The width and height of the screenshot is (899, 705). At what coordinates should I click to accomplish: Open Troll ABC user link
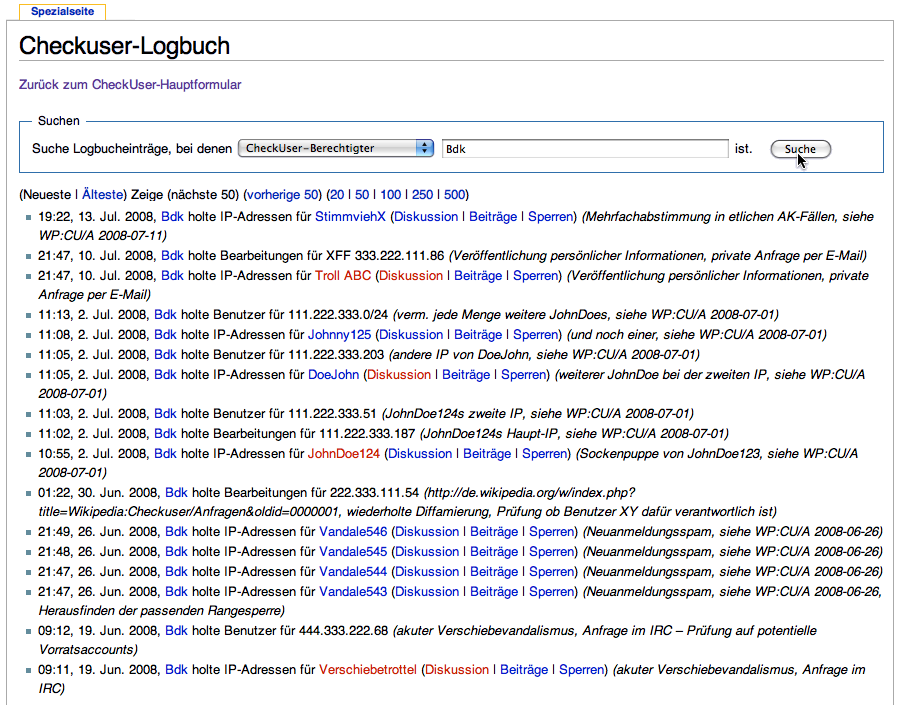pyautogui.click(x=343, y=276)
